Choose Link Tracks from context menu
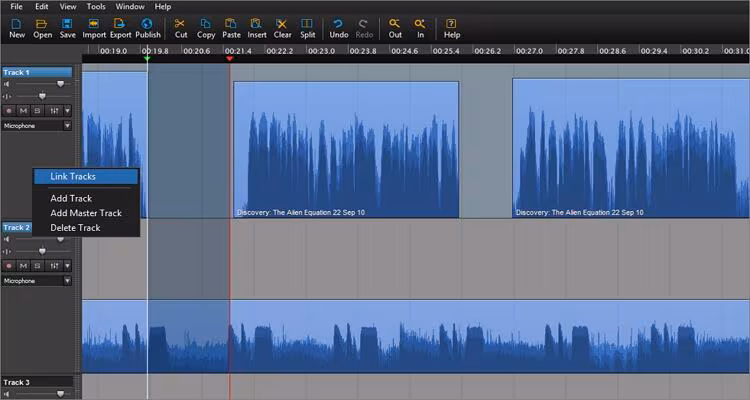The image size is (750, 400). [x=86, y=177]
